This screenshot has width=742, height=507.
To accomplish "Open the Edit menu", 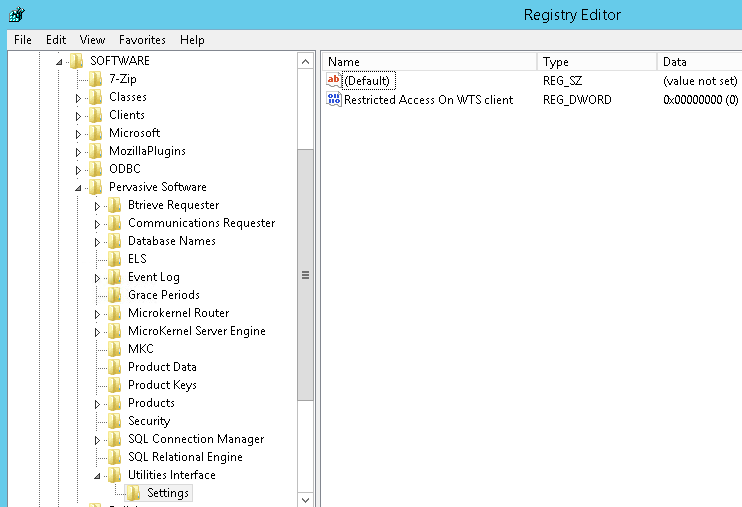I will [x=56, y=40].
